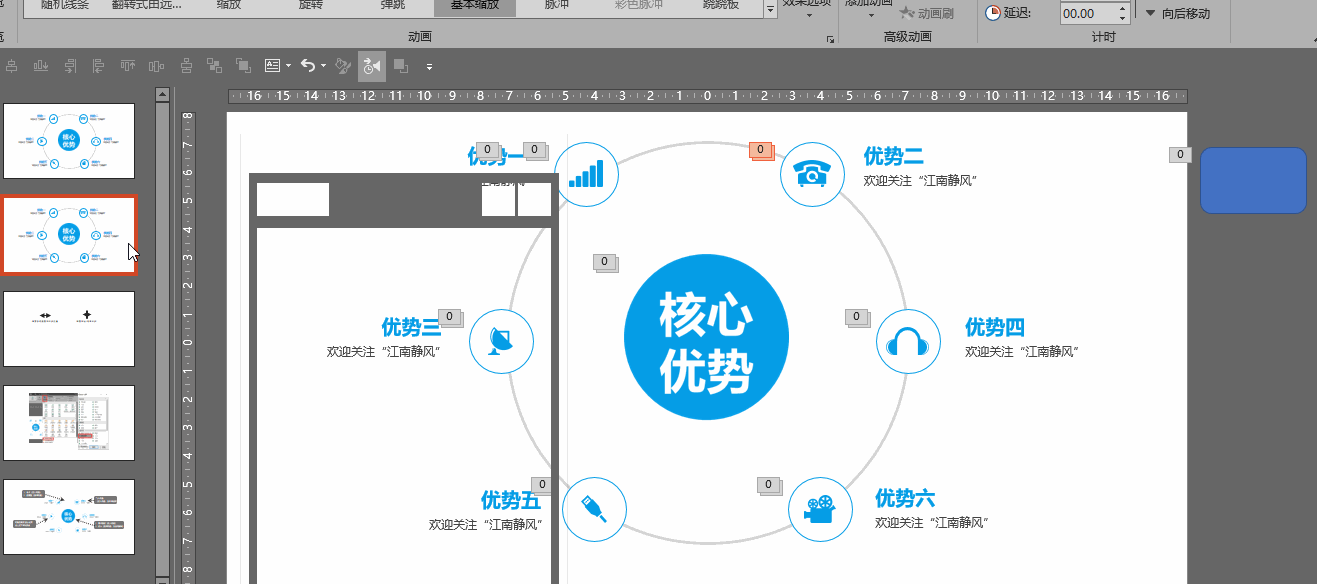Select the blue rounded rectangle shape
The image size is (1317, 584).
[1253, 180]
